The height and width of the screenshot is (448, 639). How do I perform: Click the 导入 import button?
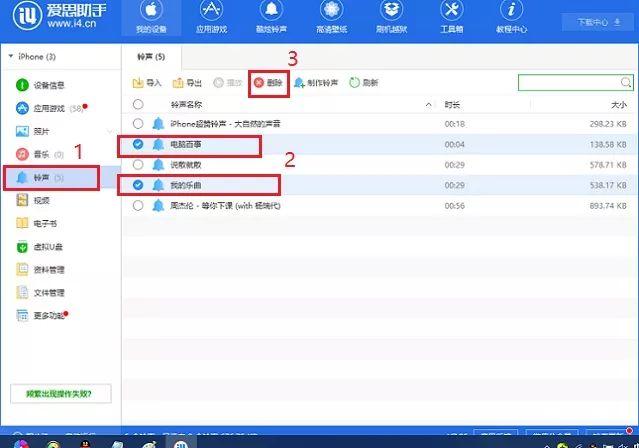coord(146,83)
